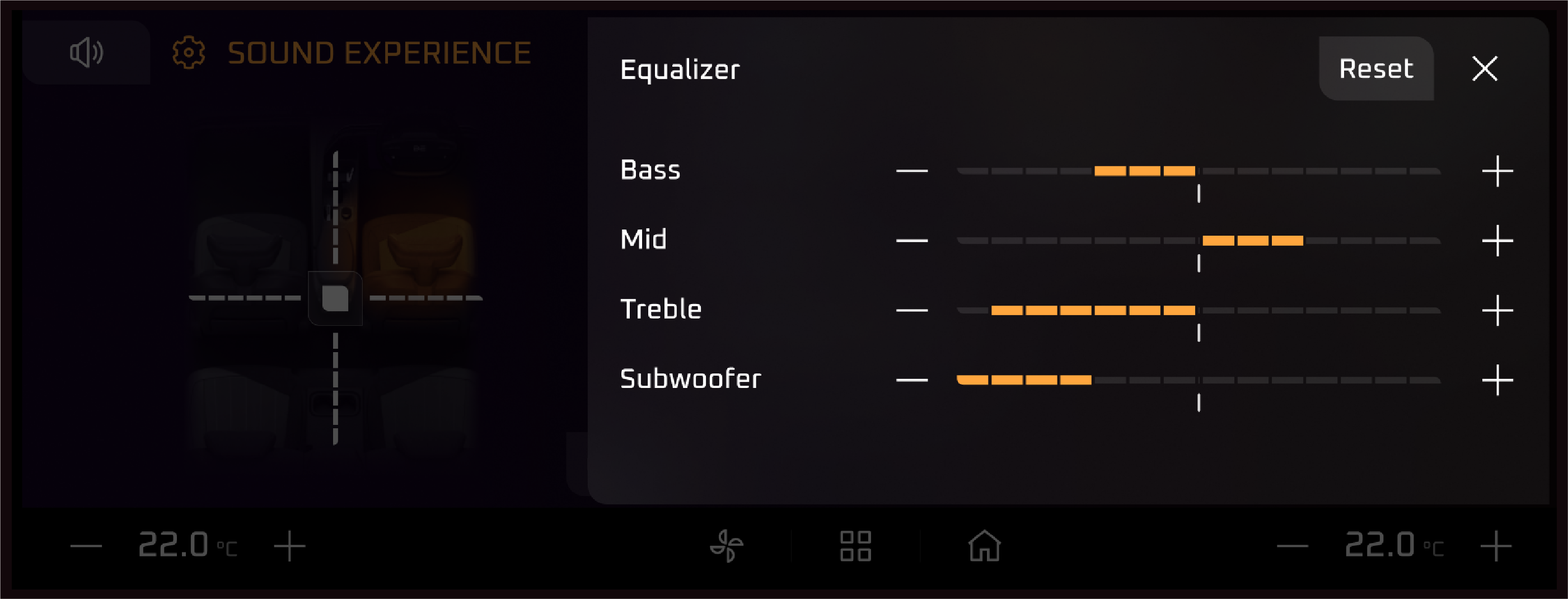
Task: Raise the right zone temperature
Action: [1496, 546]
